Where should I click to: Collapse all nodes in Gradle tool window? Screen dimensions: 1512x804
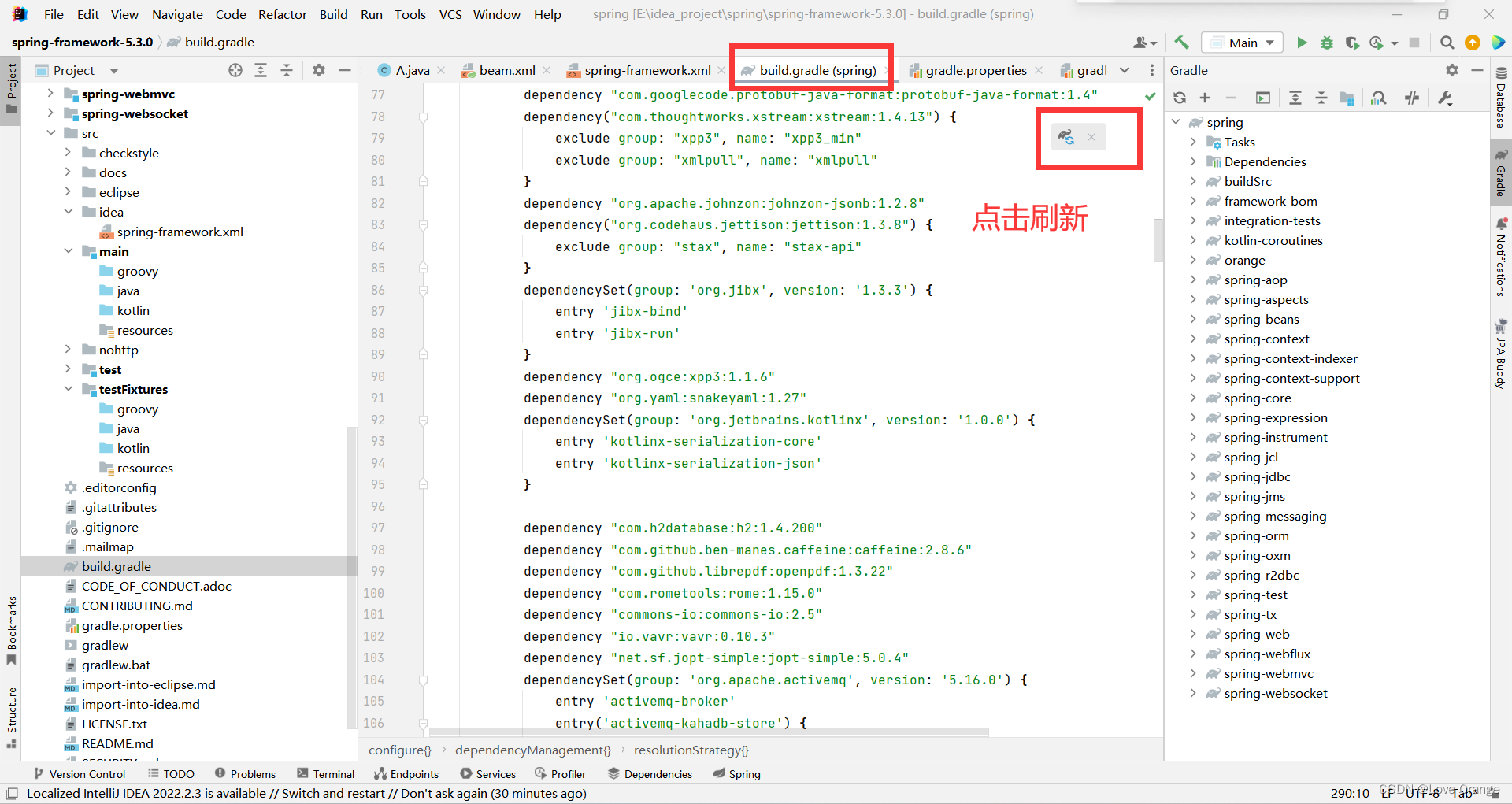(1321, 98)
